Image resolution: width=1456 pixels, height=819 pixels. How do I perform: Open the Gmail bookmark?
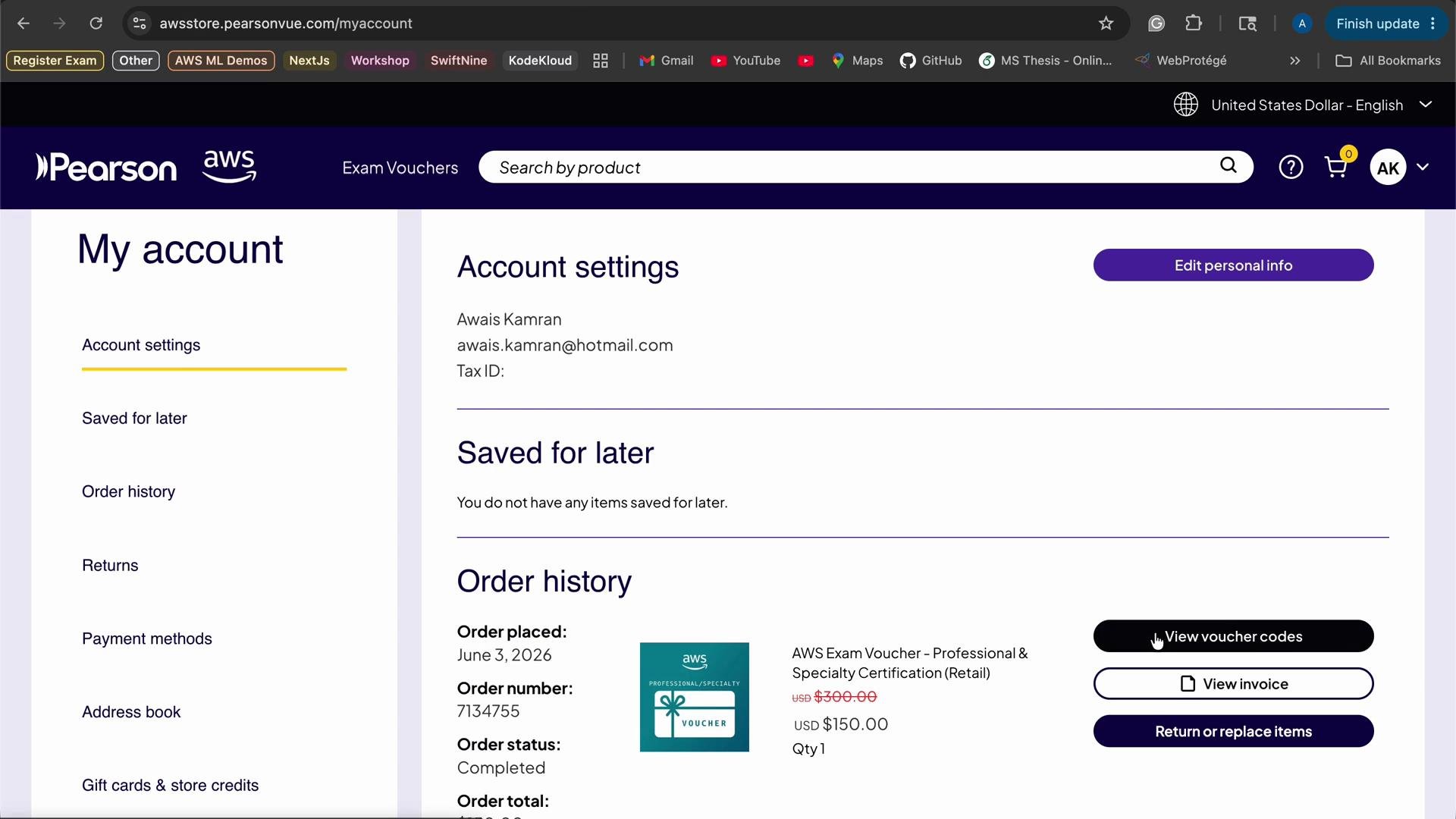coord(667,61)
